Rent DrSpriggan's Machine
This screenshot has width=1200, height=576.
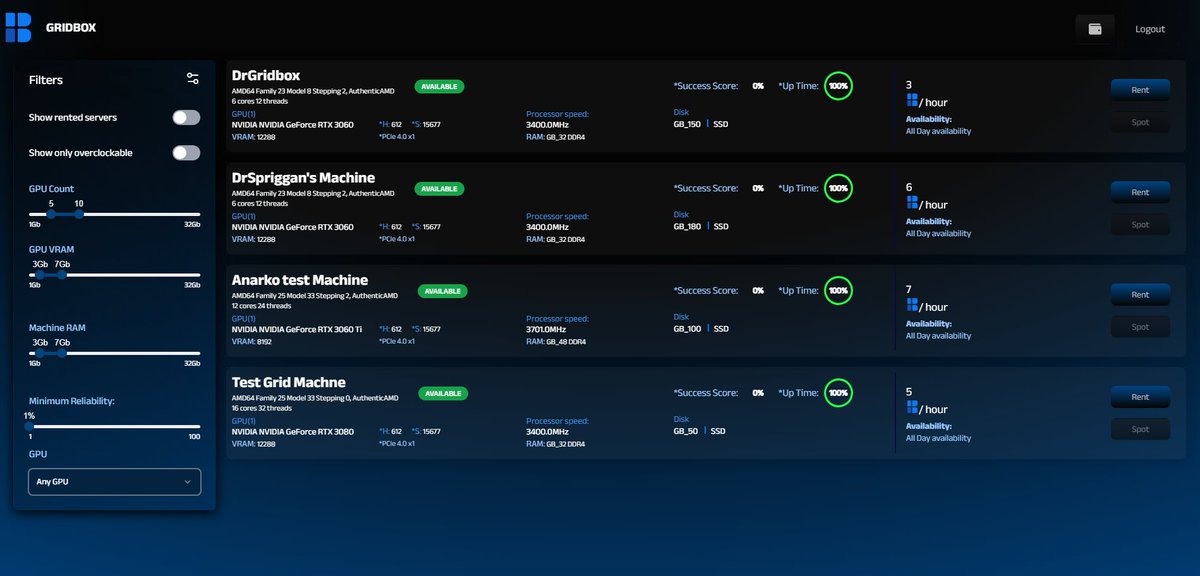pos(1140,192)
